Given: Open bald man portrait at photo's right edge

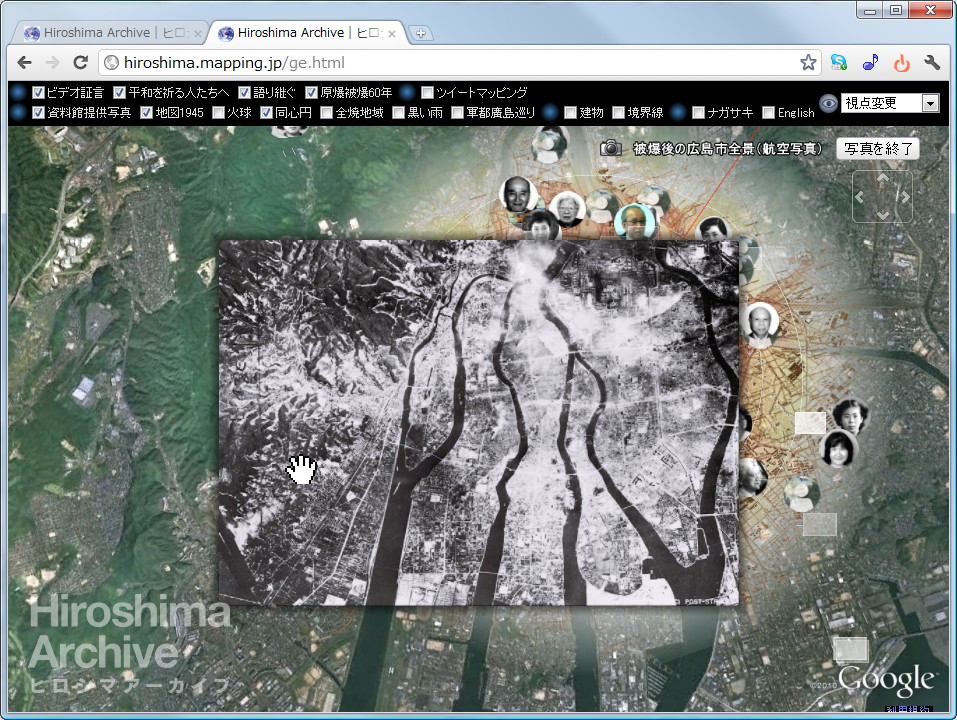Looking at the screenshot, I should [760, 323].
